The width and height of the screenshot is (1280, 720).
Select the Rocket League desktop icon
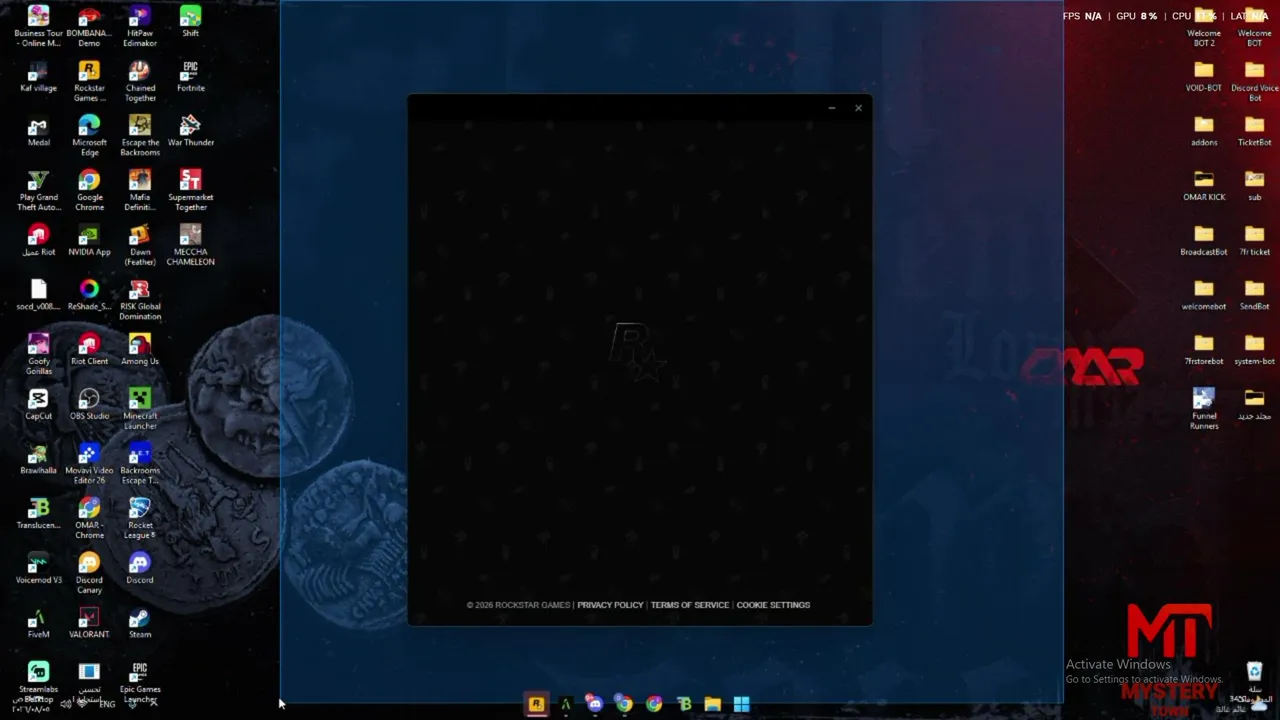tap(140, 518)
